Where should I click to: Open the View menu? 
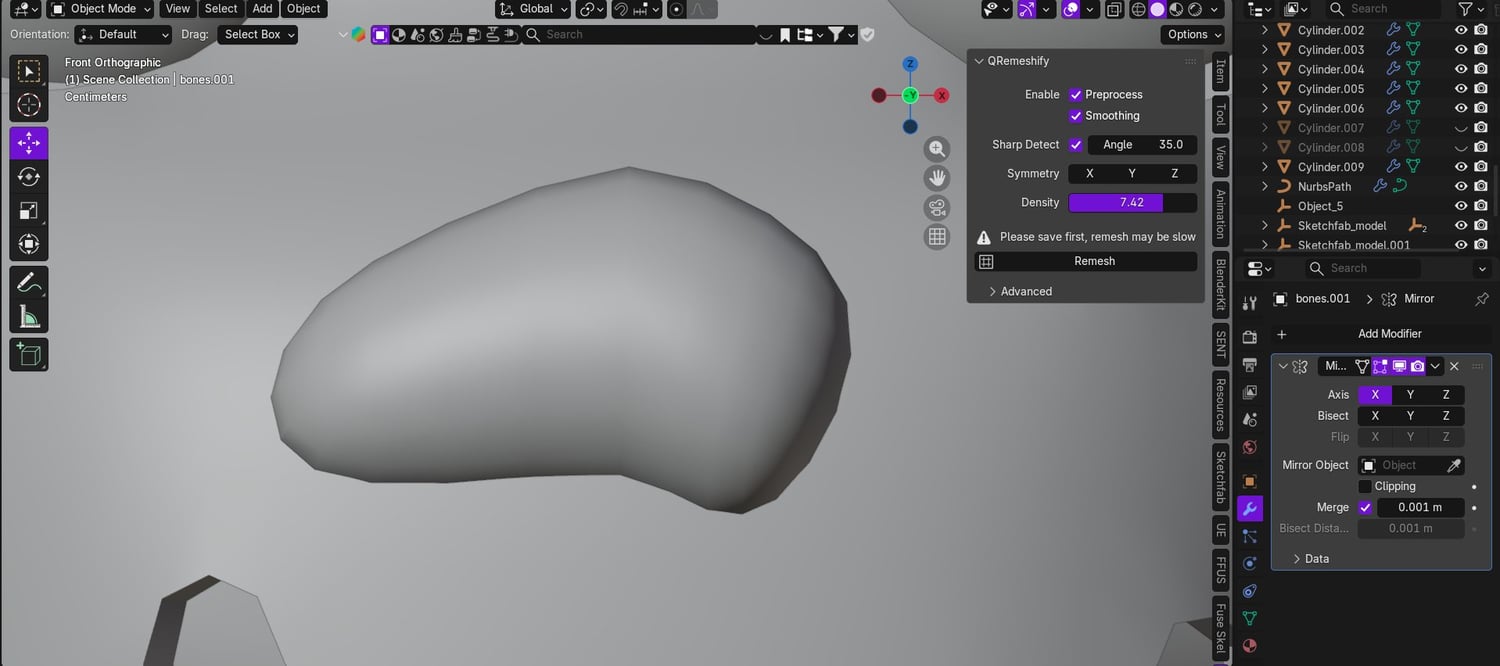click(x=178, y=9)
